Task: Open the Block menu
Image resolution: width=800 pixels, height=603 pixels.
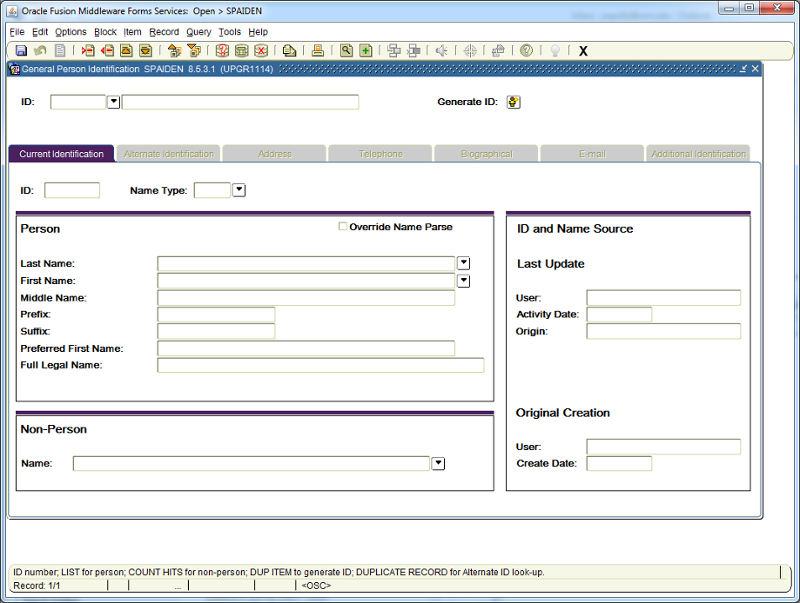Action: (x=105, y=32)
